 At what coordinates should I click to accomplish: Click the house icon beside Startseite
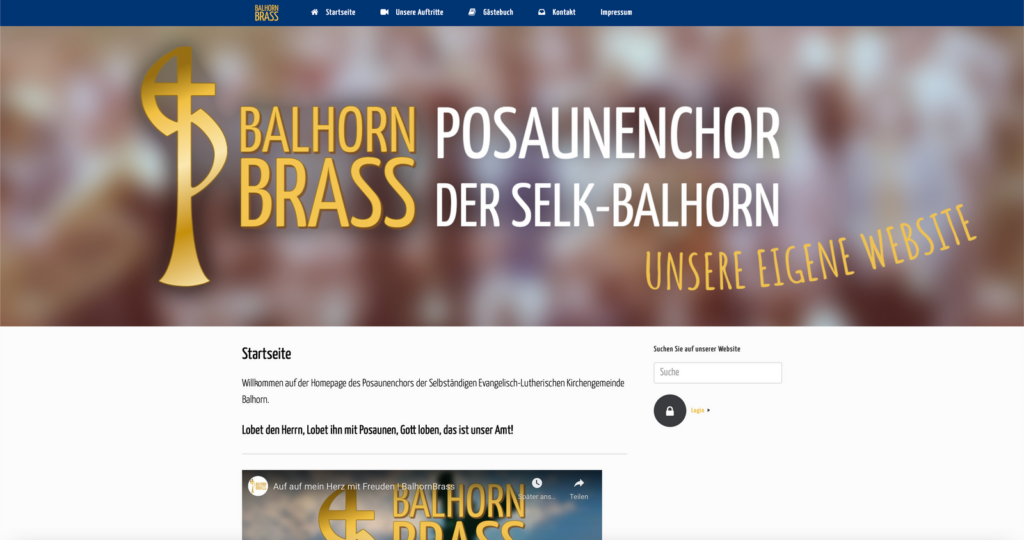coord(315,12)
